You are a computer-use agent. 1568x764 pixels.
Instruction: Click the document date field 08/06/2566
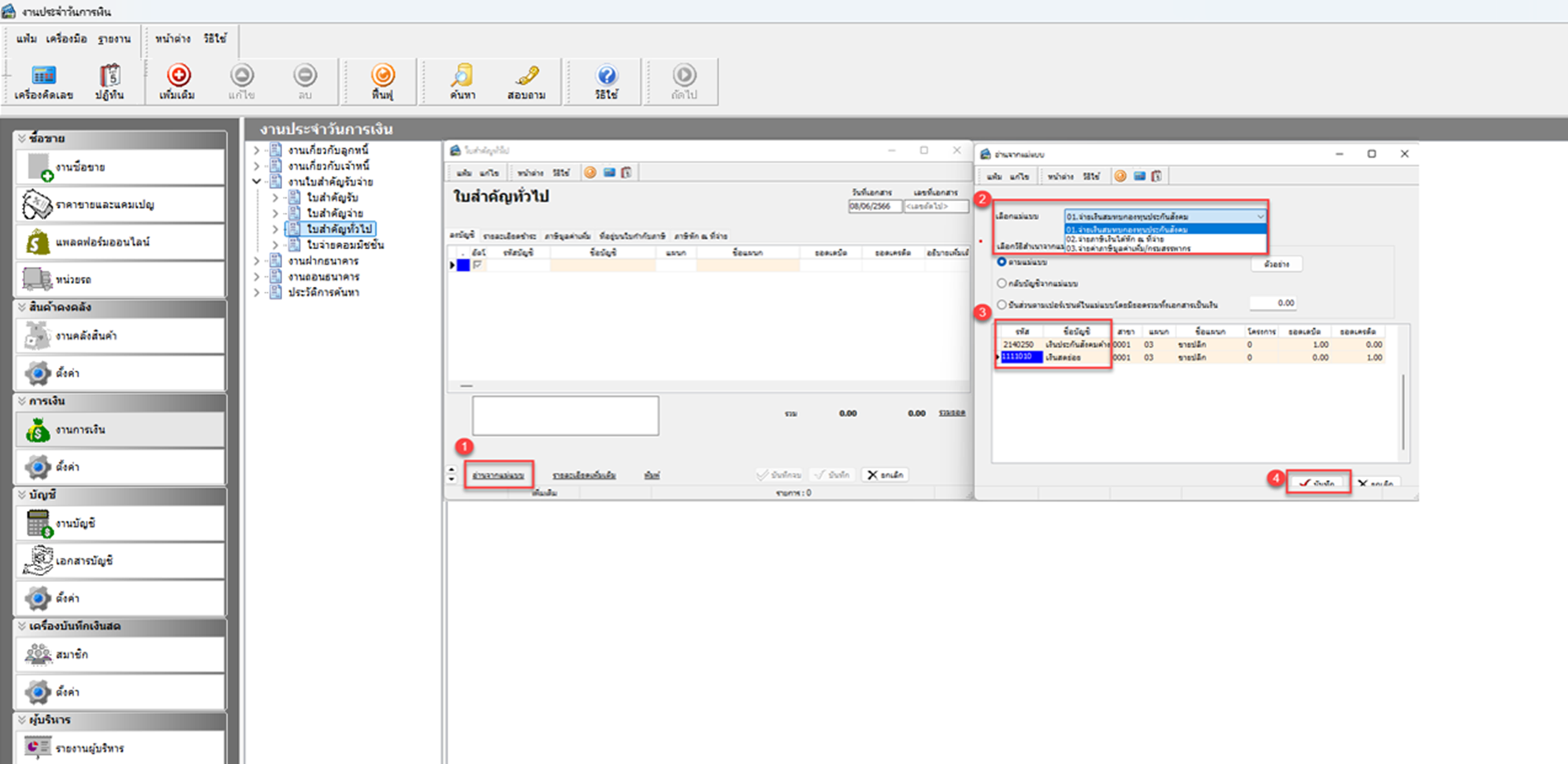point(873,207)
